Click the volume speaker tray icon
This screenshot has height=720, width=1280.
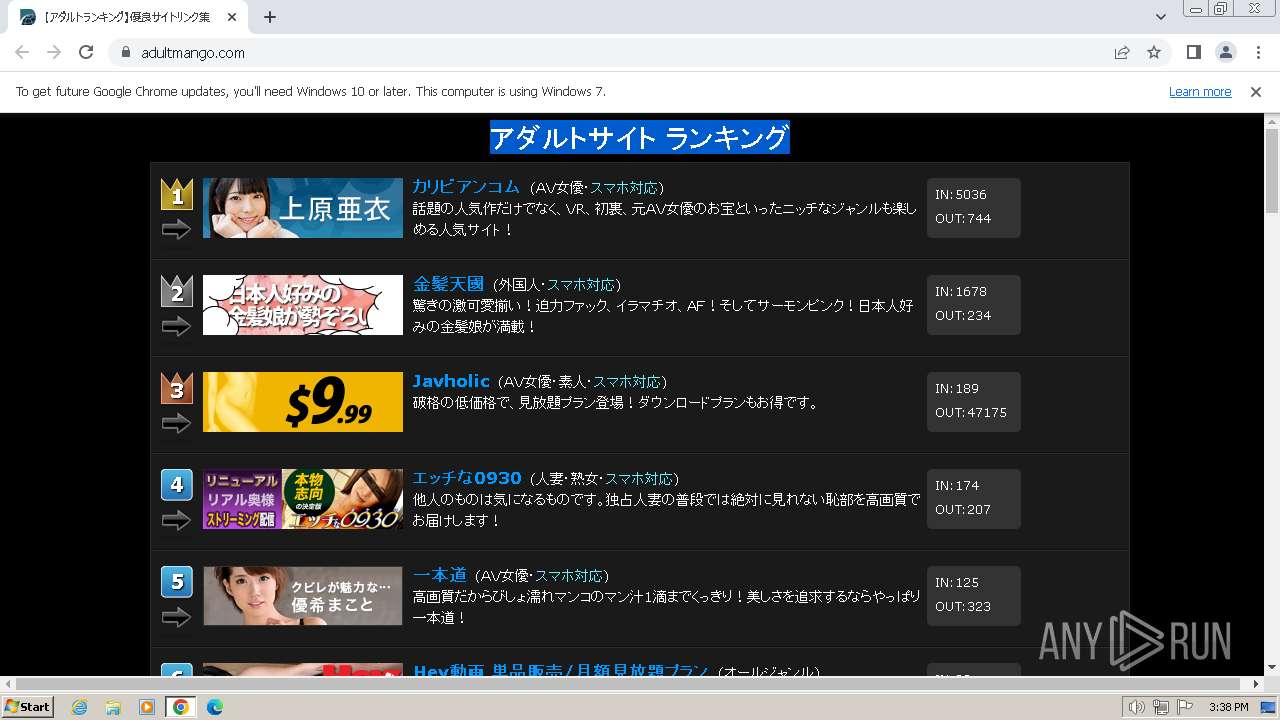1137,707
